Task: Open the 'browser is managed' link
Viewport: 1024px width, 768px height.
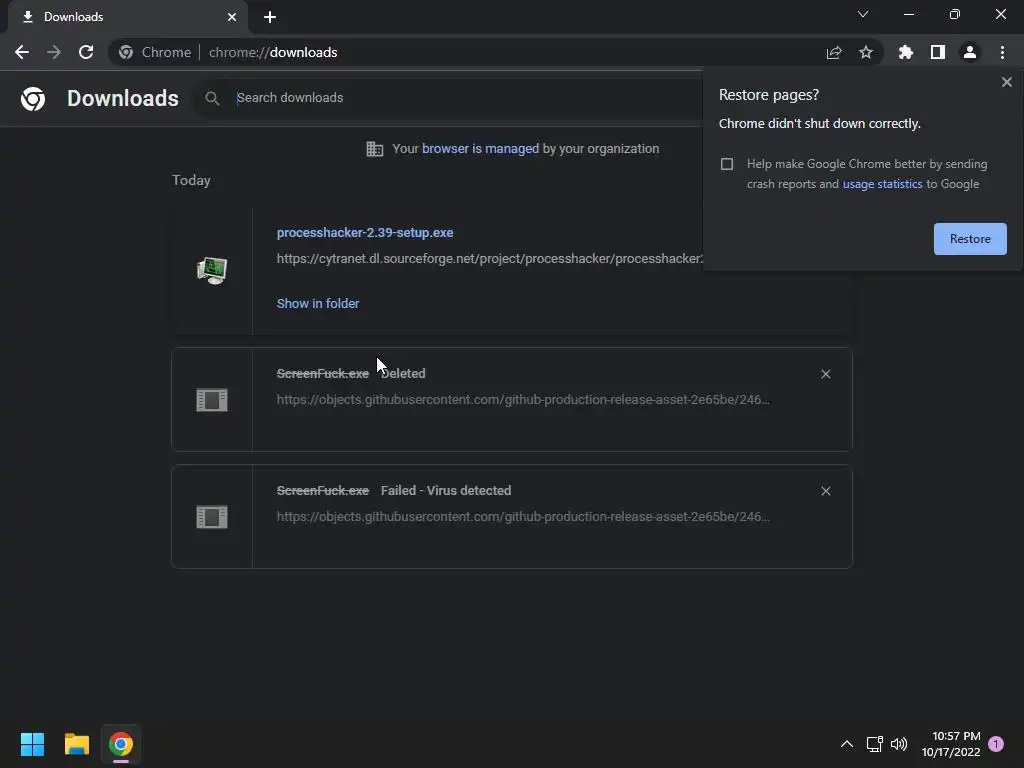Action: coord(480,149)
